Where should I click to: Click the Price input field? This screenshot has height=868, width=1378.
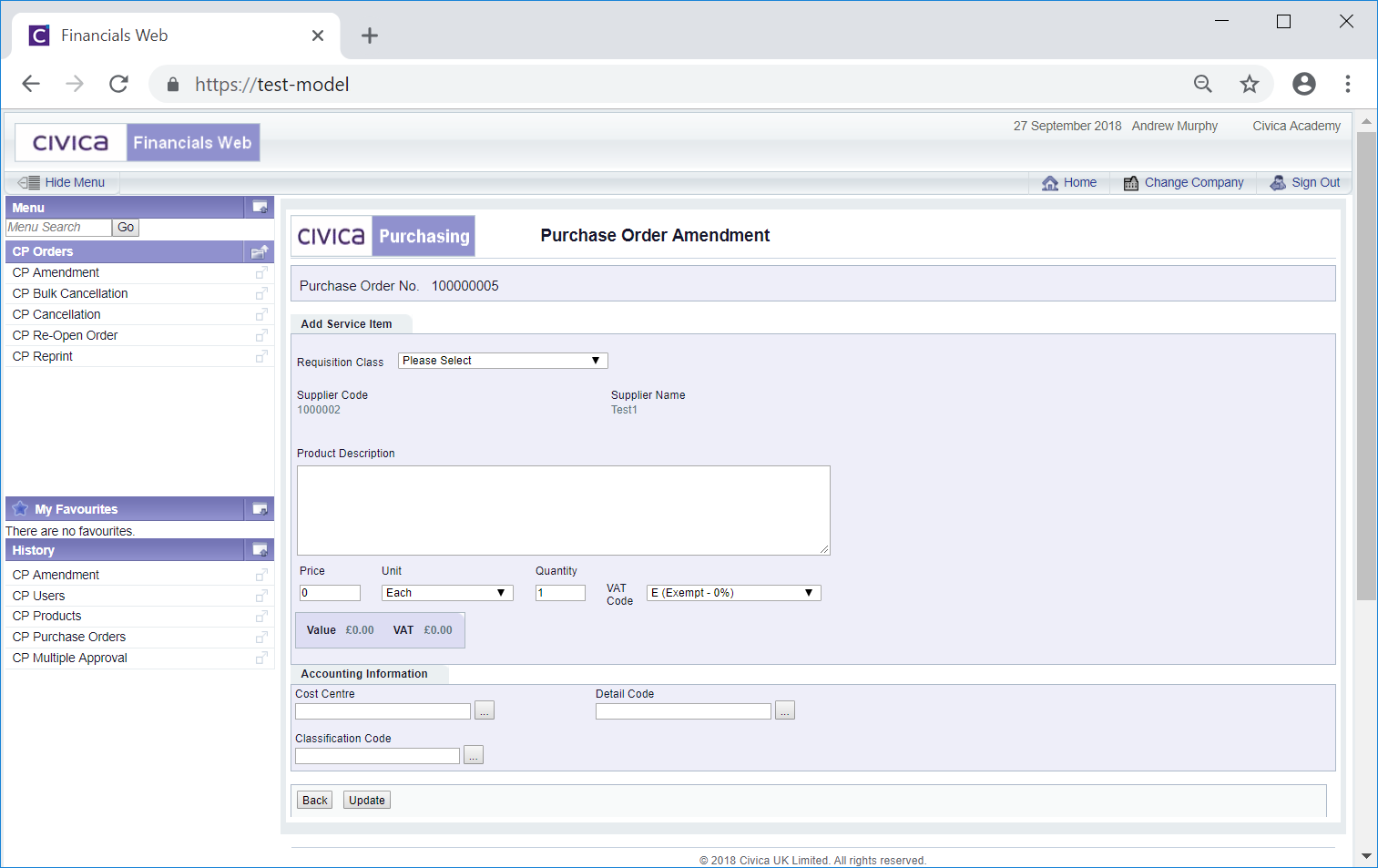(330, 593)
